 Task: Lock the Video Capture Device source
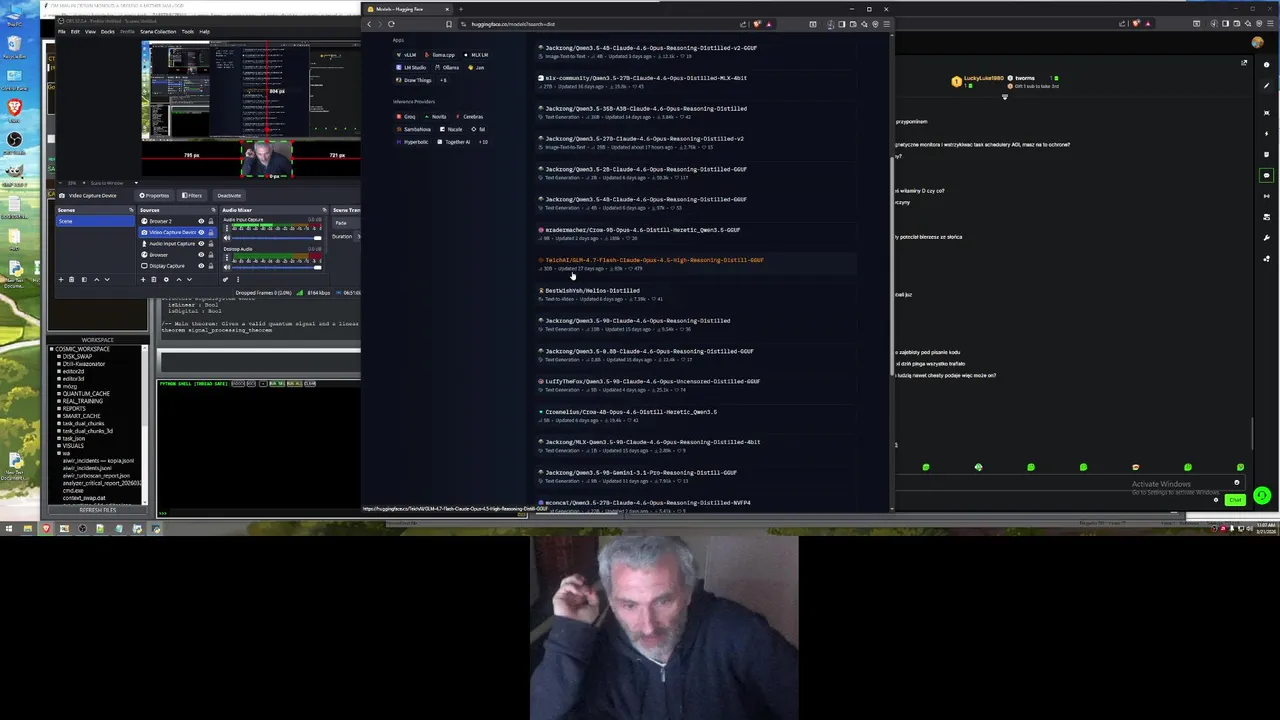[x=211, y=232]
